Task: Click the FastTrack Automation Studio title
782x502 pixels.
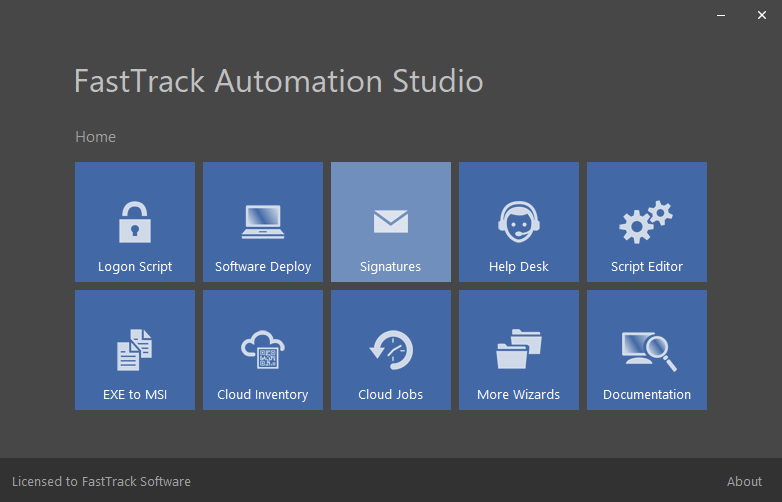Action: pos(278,81)
